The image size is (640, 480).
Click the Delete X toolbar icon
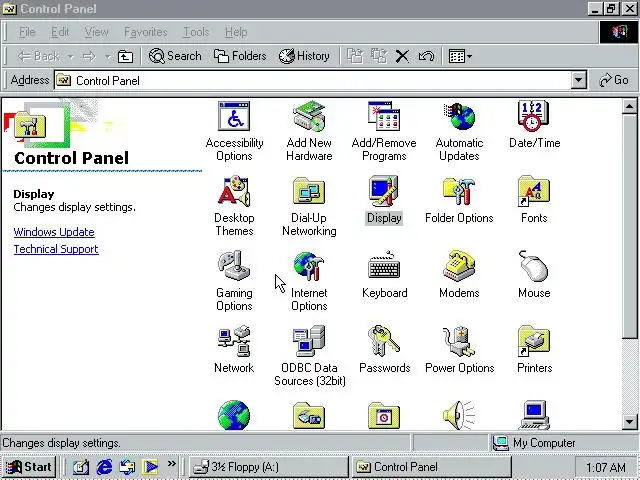click(x=402, y=56)
